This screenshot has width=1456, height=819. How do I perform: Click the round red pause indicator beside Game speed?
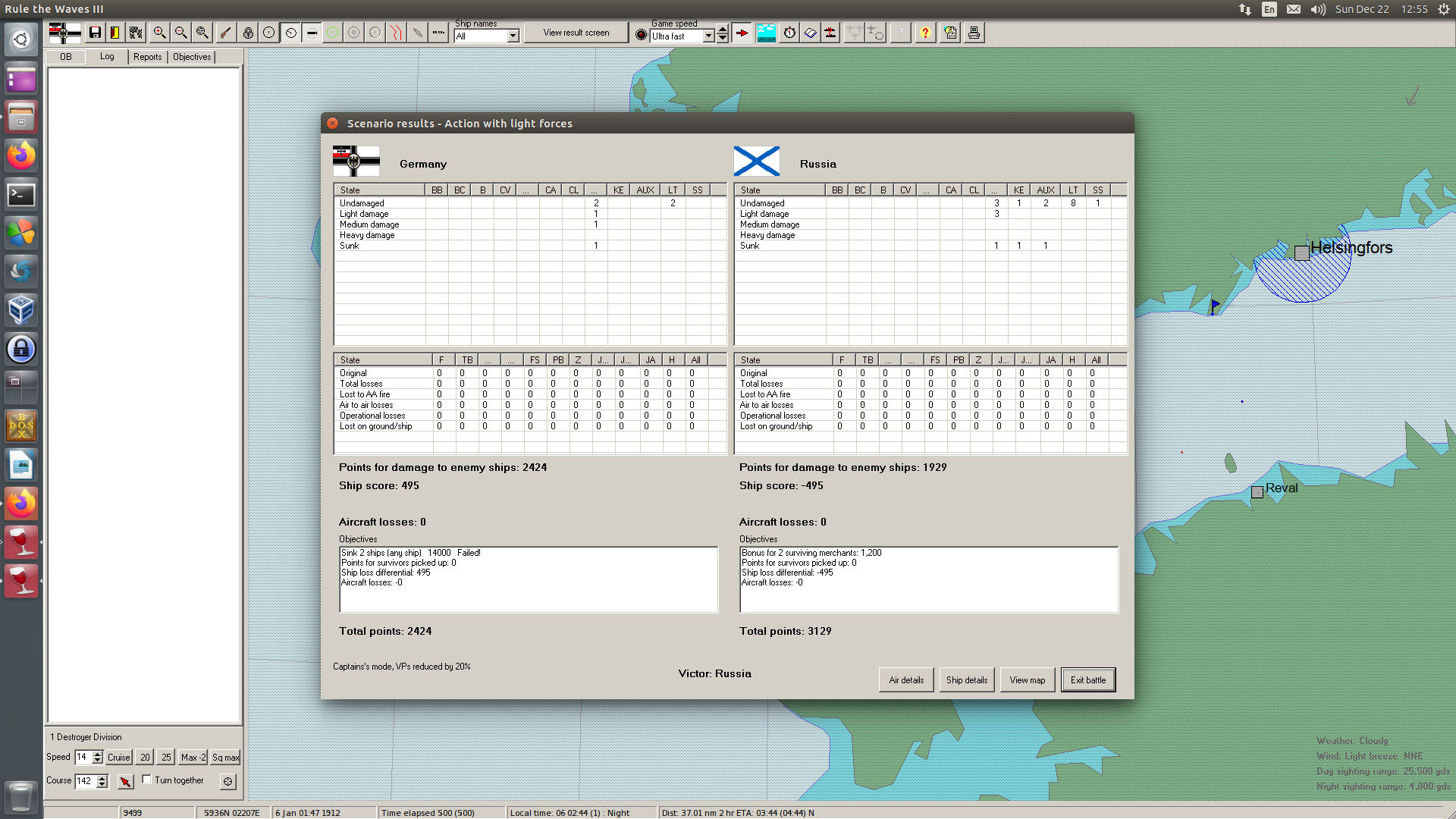641,35
